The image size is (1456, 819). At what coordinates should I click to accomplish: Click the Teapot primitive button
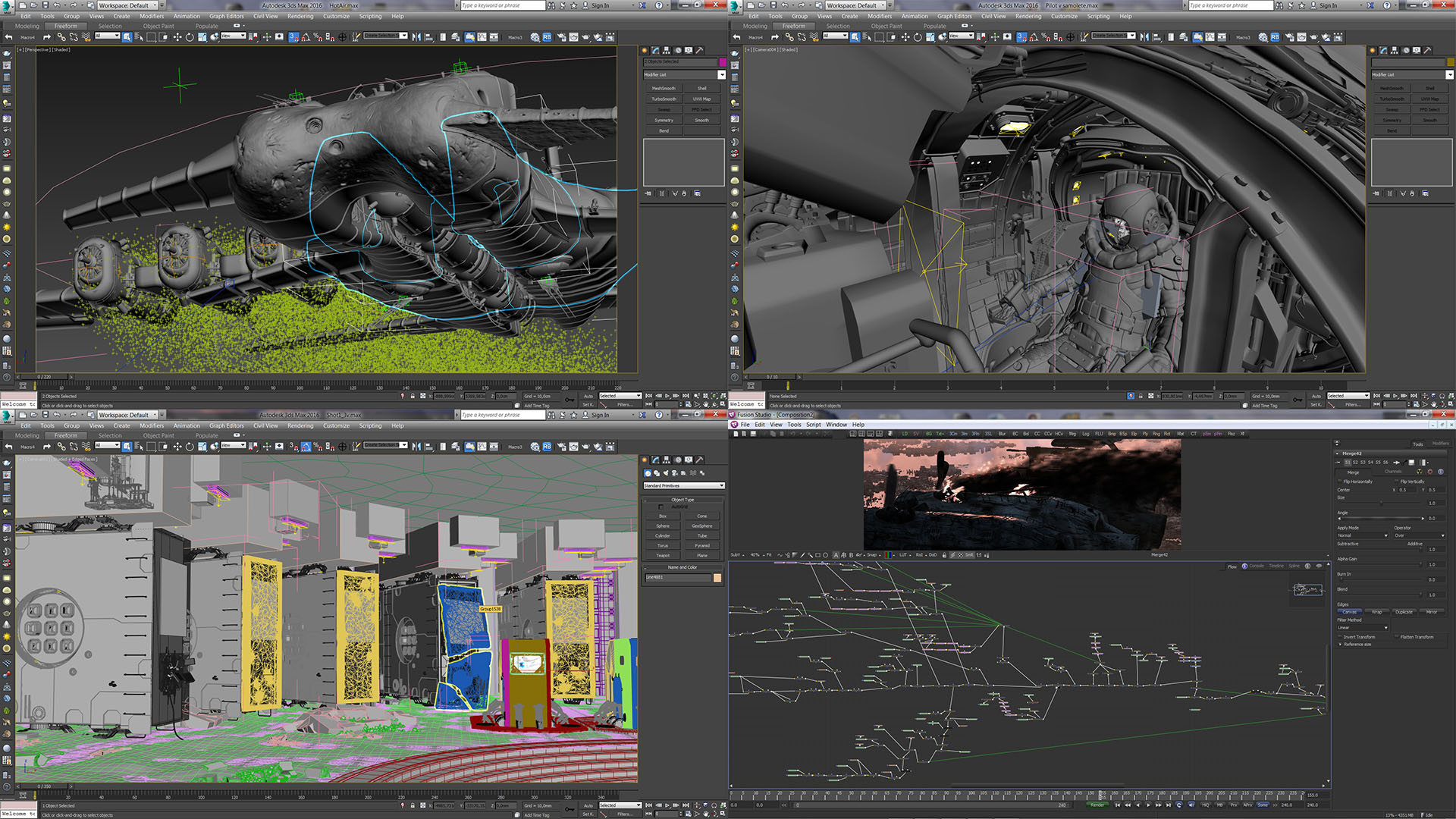(x=663, y=555)
